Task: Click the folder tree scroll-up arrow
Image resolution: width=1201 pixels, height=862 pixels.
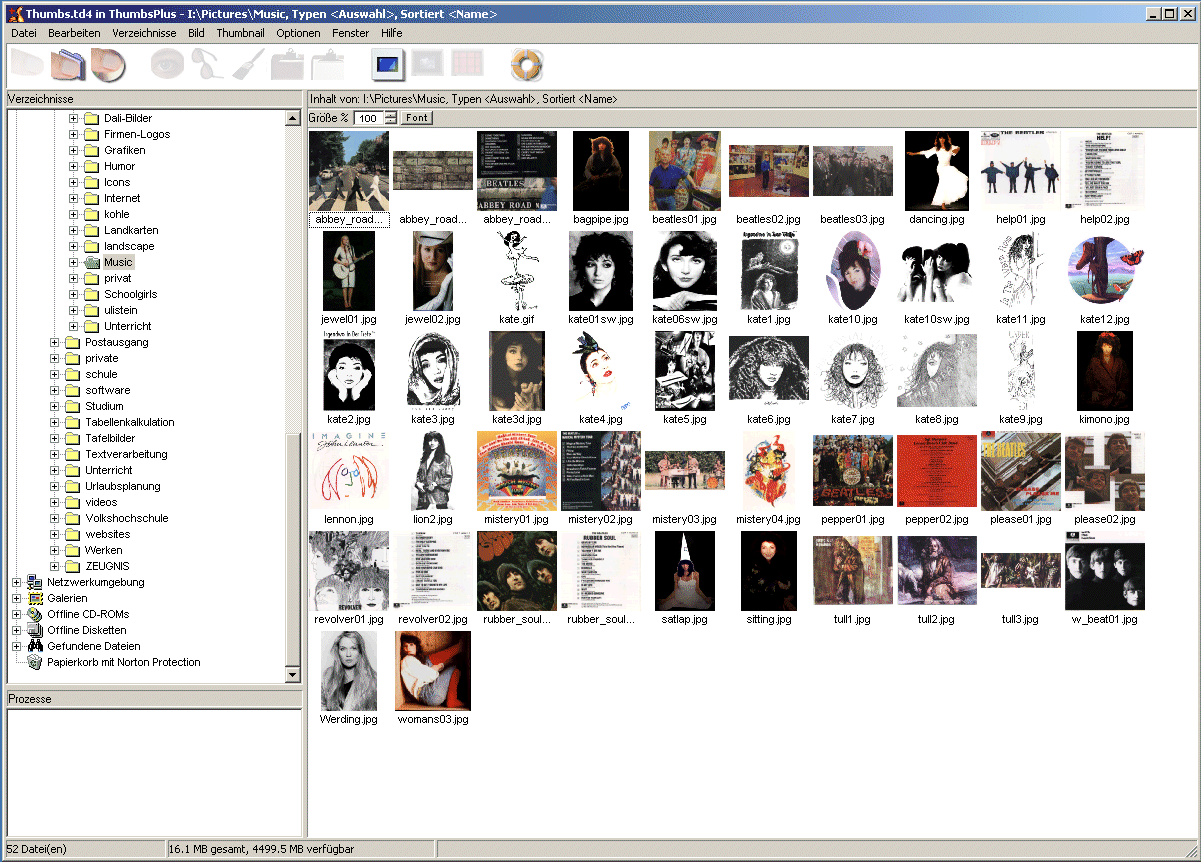Action: [x=293, y=118]
